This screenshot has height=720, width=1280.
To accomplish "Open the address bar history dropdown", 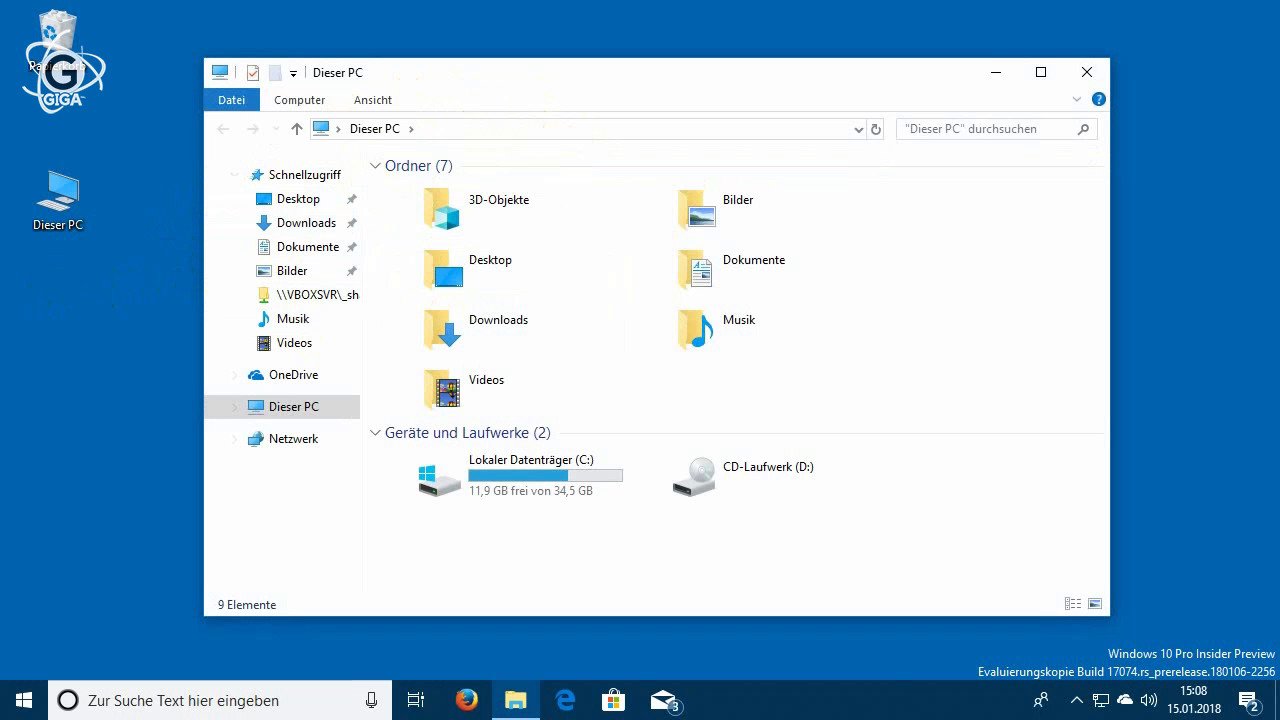I will click(x=858, y=129).
